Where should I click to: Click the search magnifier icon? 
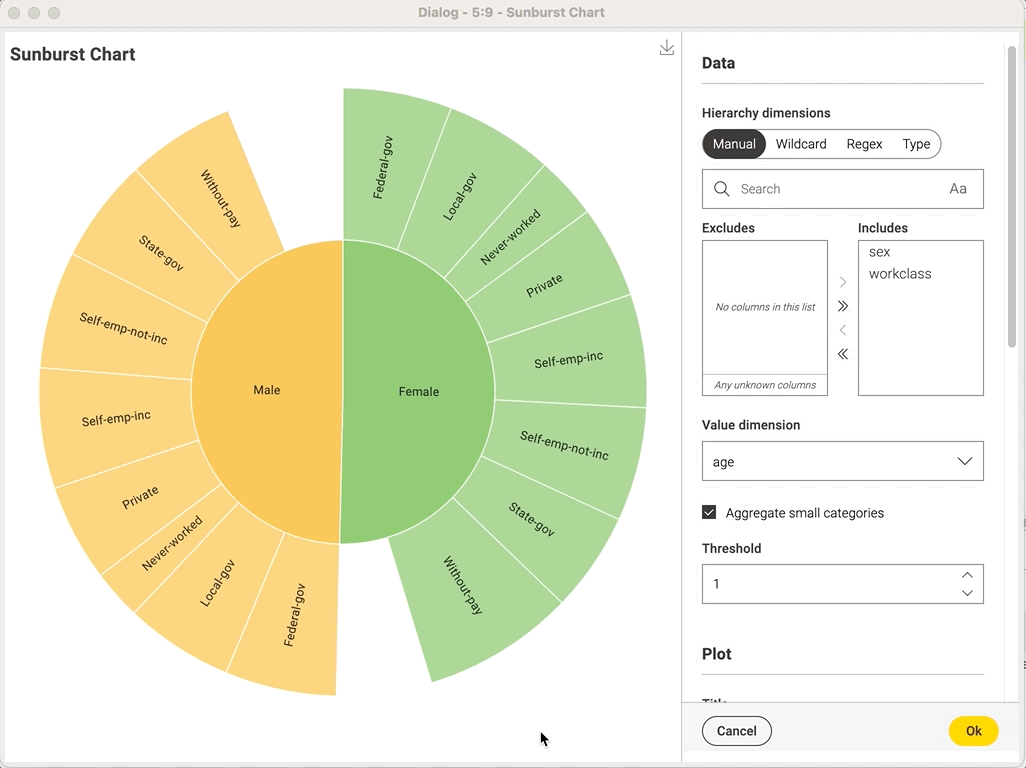[722, 189]
